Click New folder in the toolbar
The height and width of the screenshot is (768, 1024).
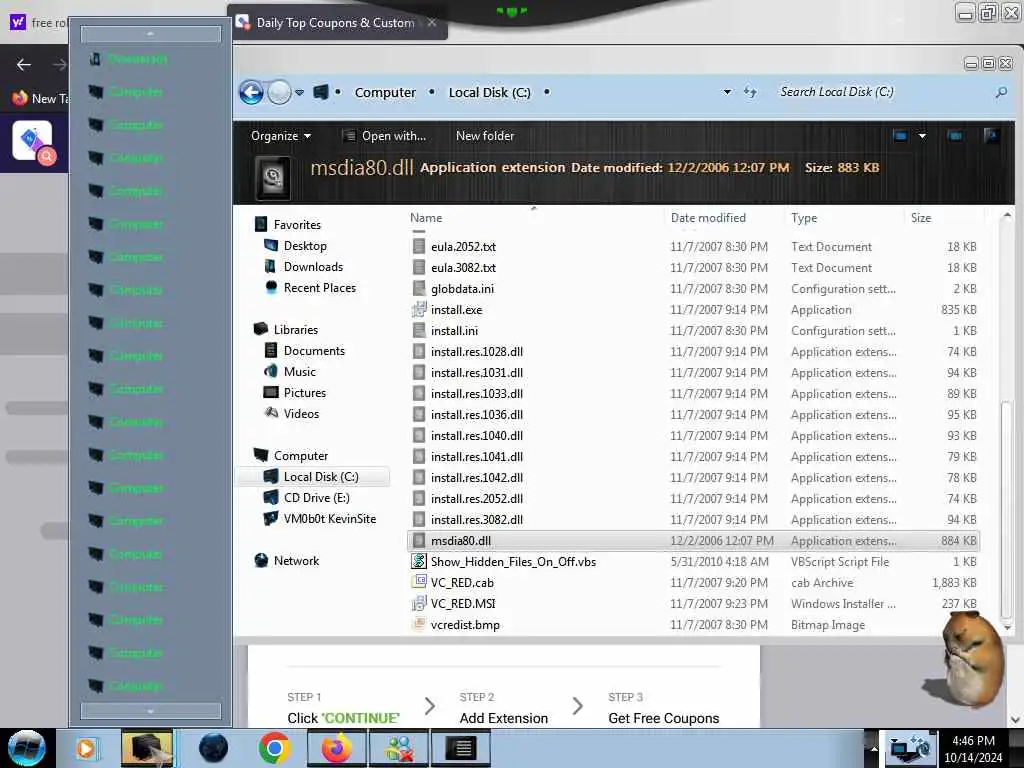(485, 136)
